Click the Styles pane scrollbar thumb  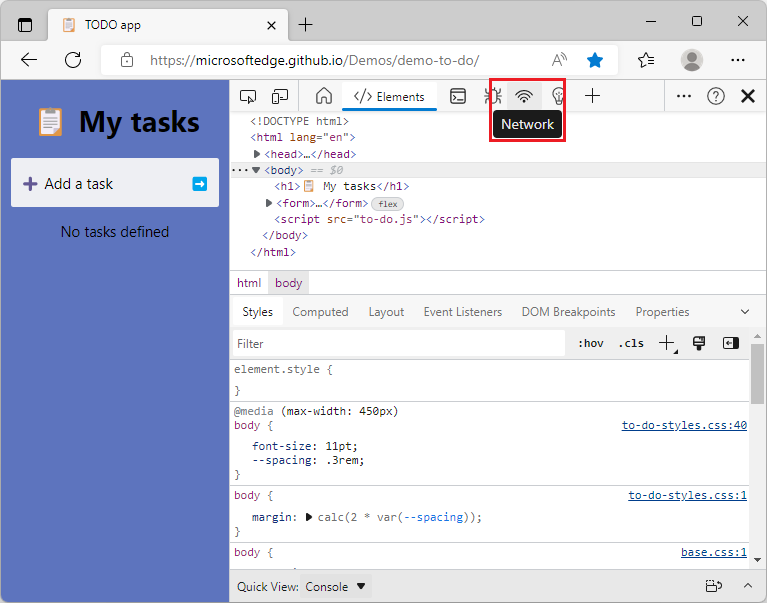pyautogui.click(x=757, y=374)
